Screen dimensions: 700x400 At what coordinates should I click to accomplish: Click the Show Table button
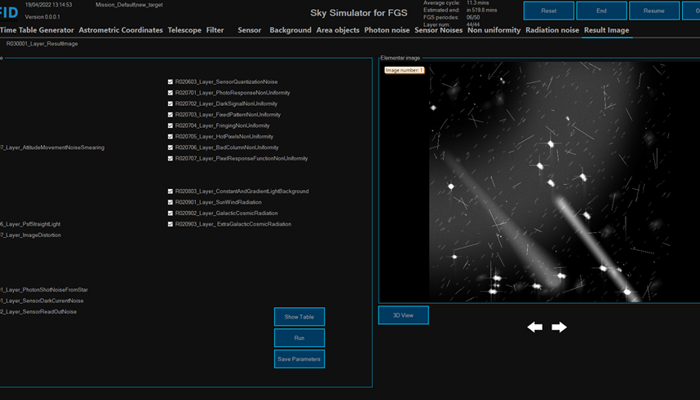300,317
